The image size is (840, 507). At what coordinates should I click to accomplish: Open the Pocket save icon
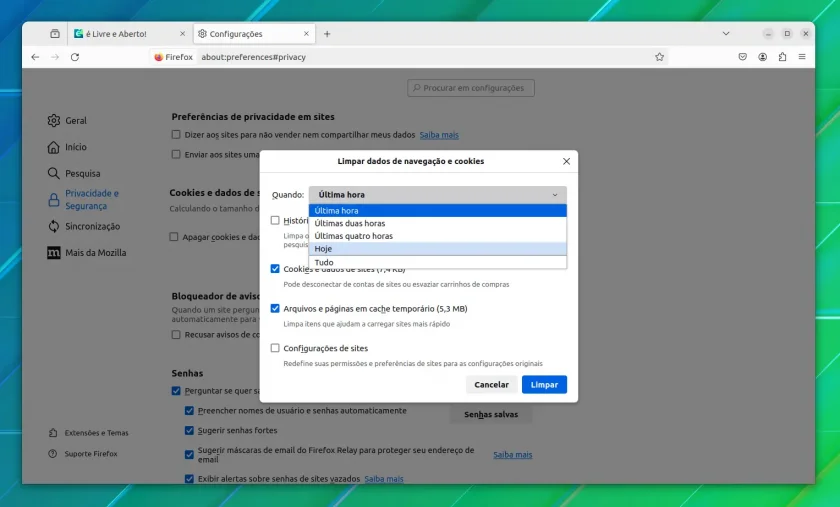point(742,57)
